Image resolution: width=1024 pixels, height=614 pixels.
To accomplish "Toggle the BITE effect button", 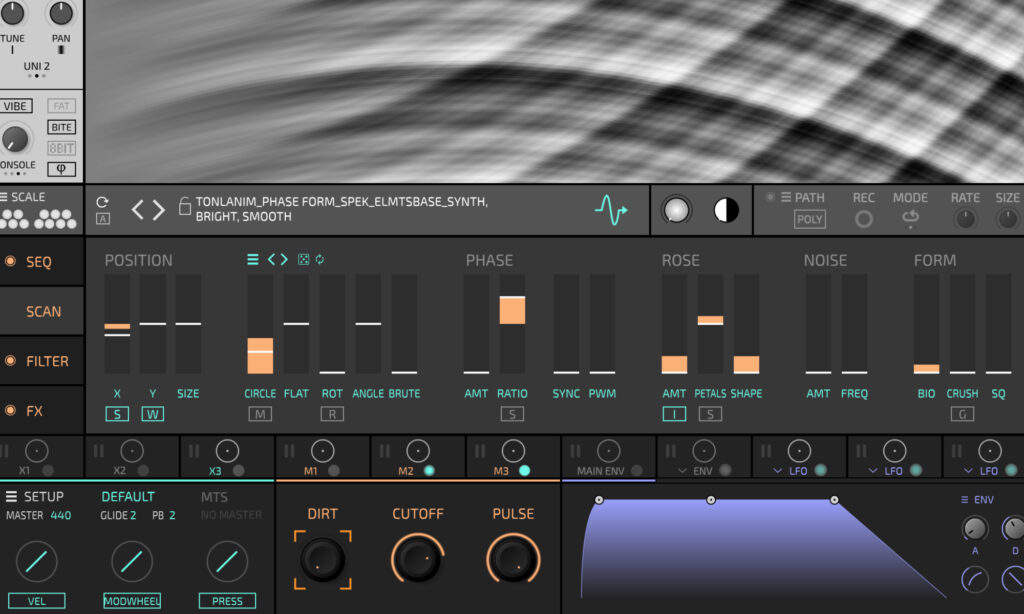I will point(61,127).
